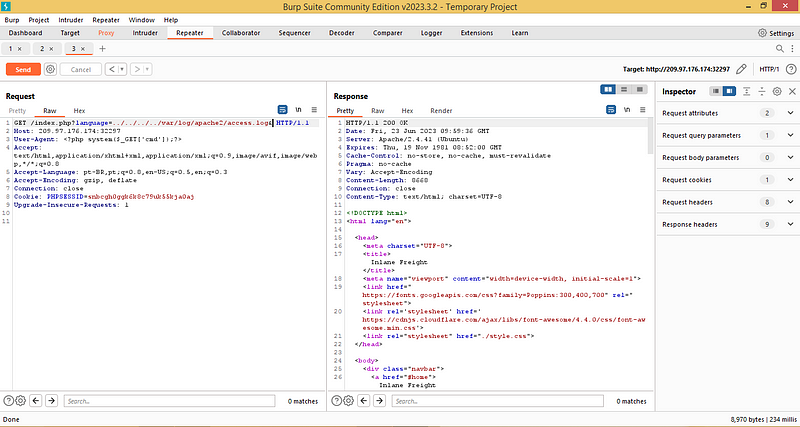Focus the response search input field
Image resolution: width=800 pixels, height=427 pixels.
coord(497,400)
